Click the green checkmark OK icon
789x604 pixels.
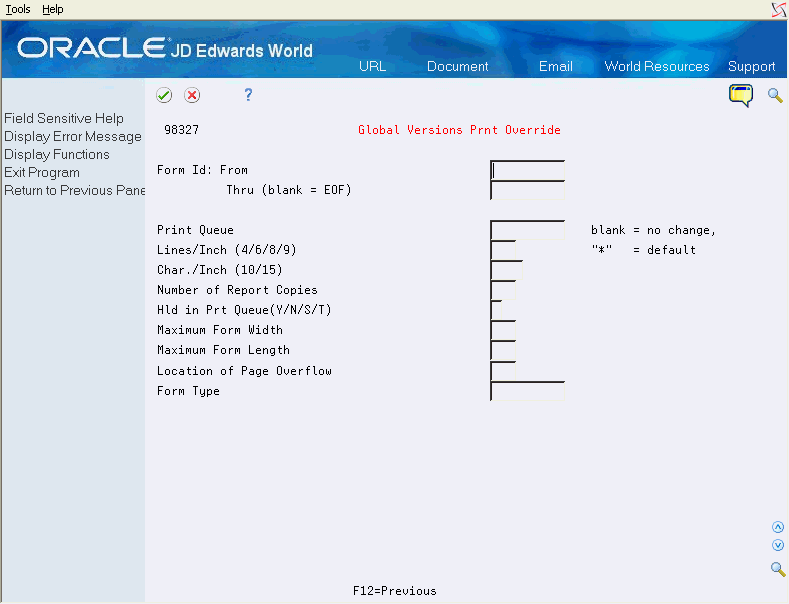pos(164,95)
